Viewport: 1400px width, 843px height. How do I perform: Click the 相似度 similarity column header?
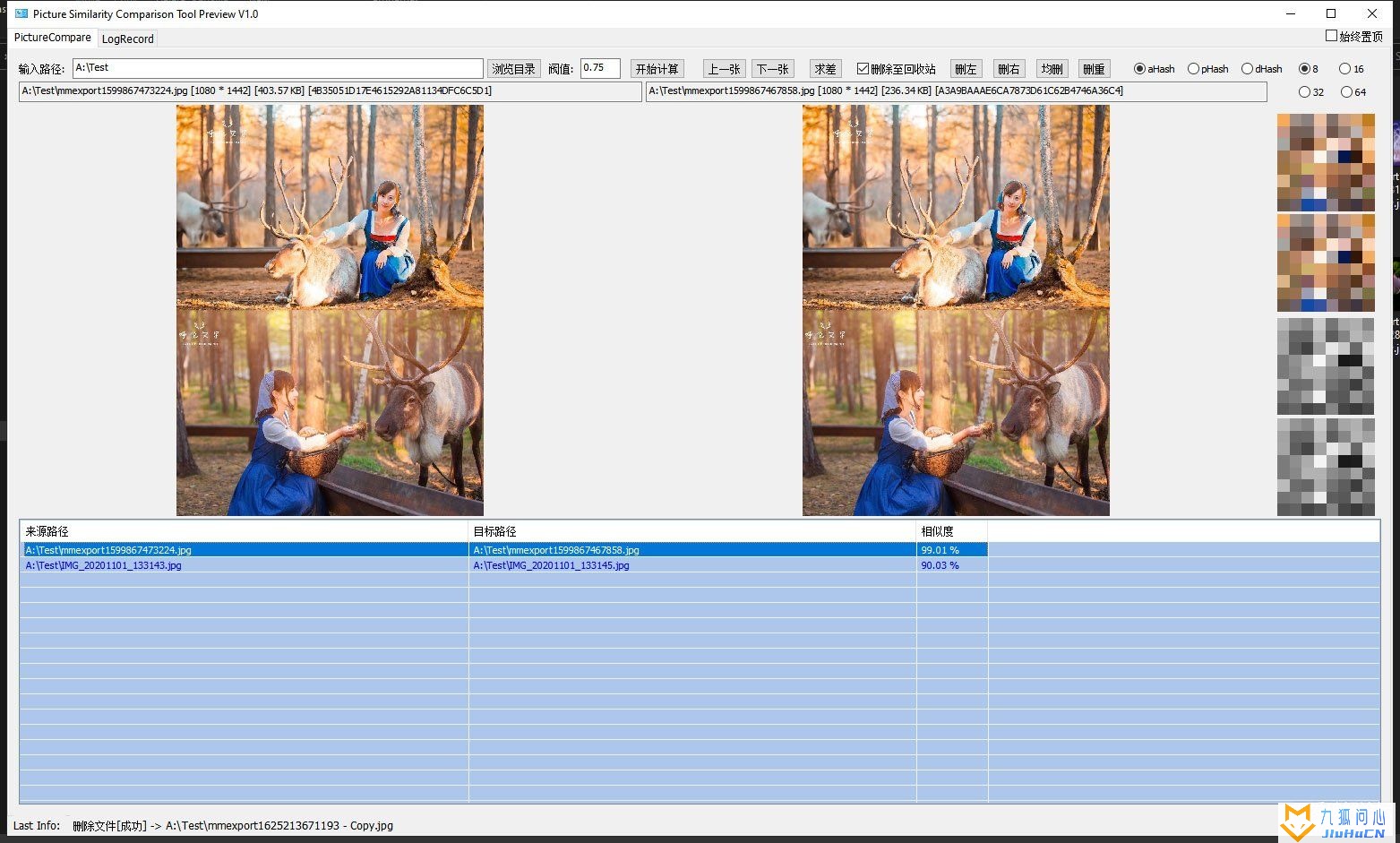pos(952,531)
